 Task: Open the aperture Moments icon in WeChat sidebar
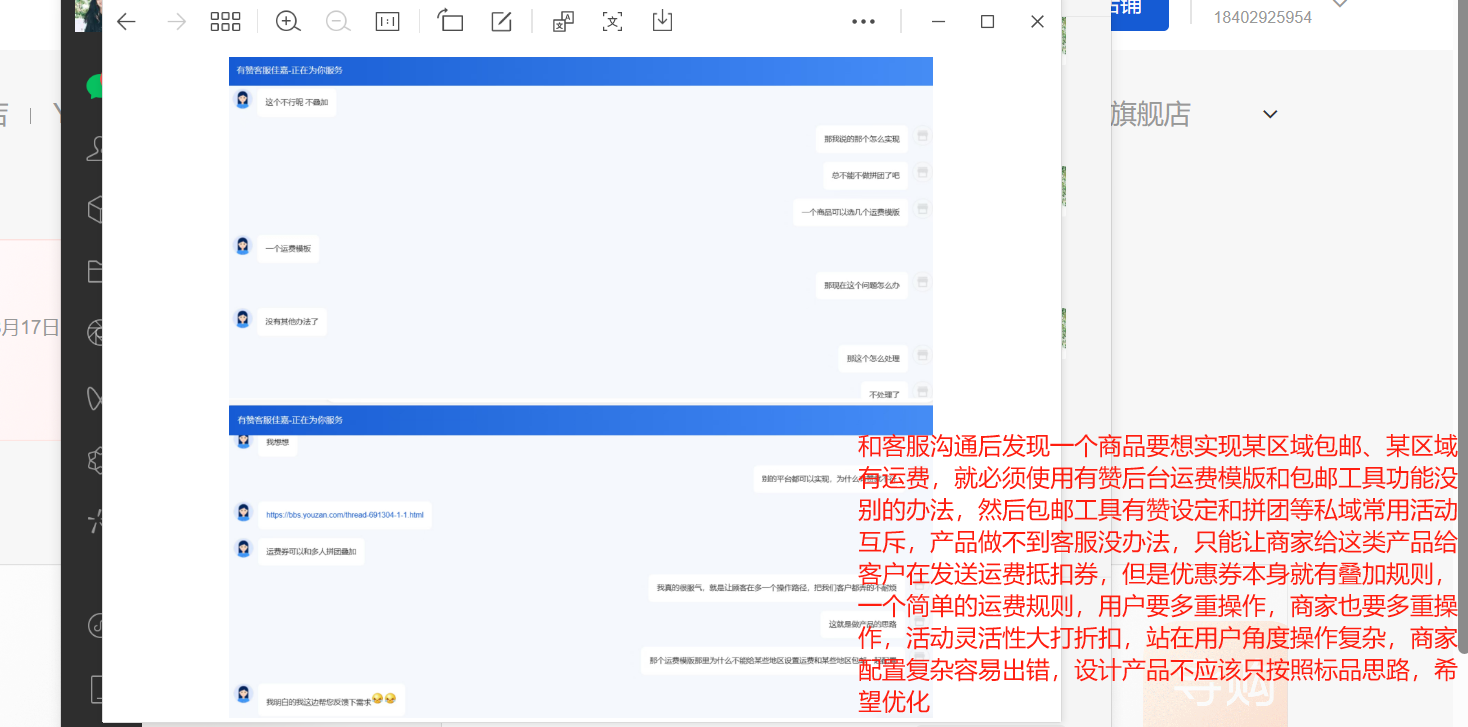[96, 332]
